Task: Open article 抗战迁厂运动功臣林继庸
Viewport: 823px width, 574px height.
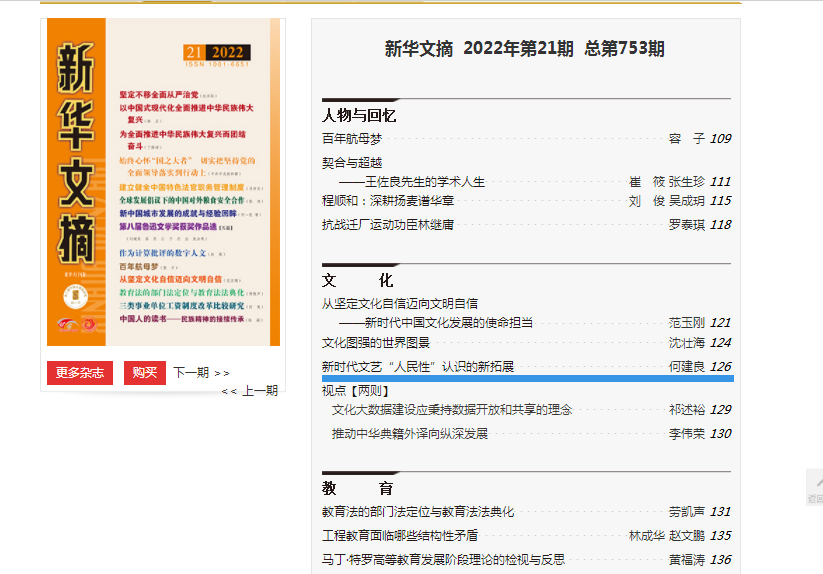Action: tap(388, 225)
